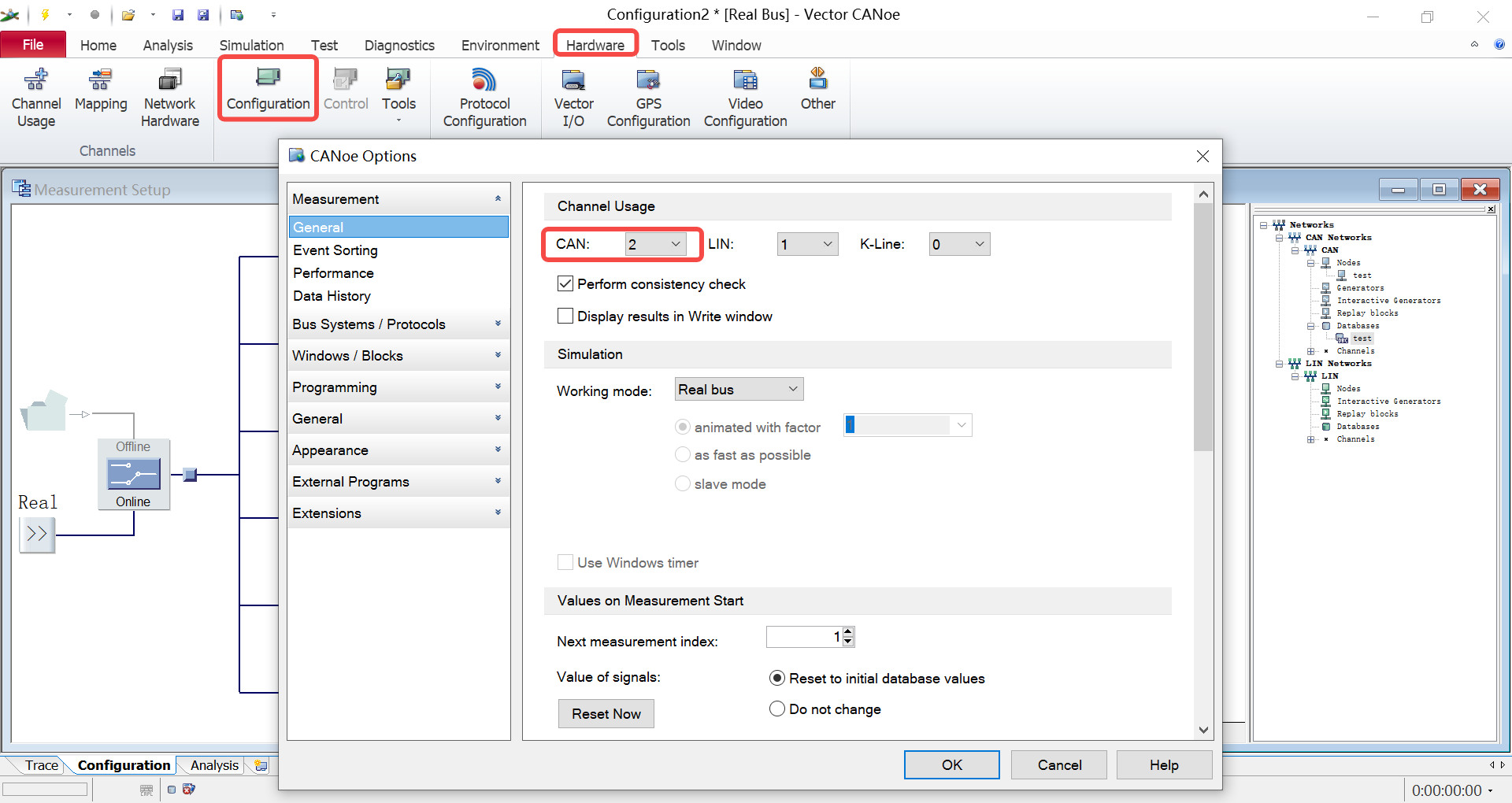Screen dimensions: 1512x803
Task: Click the Help button in dialog
Action: pyautogui.click(x=1164, y=764)
